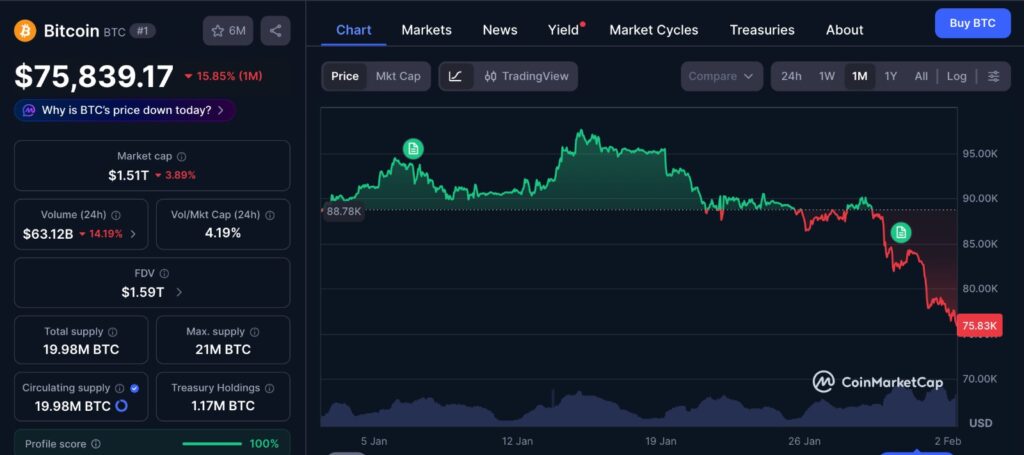Click the 1.17M BTC treasury holdings value
The height and width of the screenshot is (455, 1024).
click(x=223, y=406)
